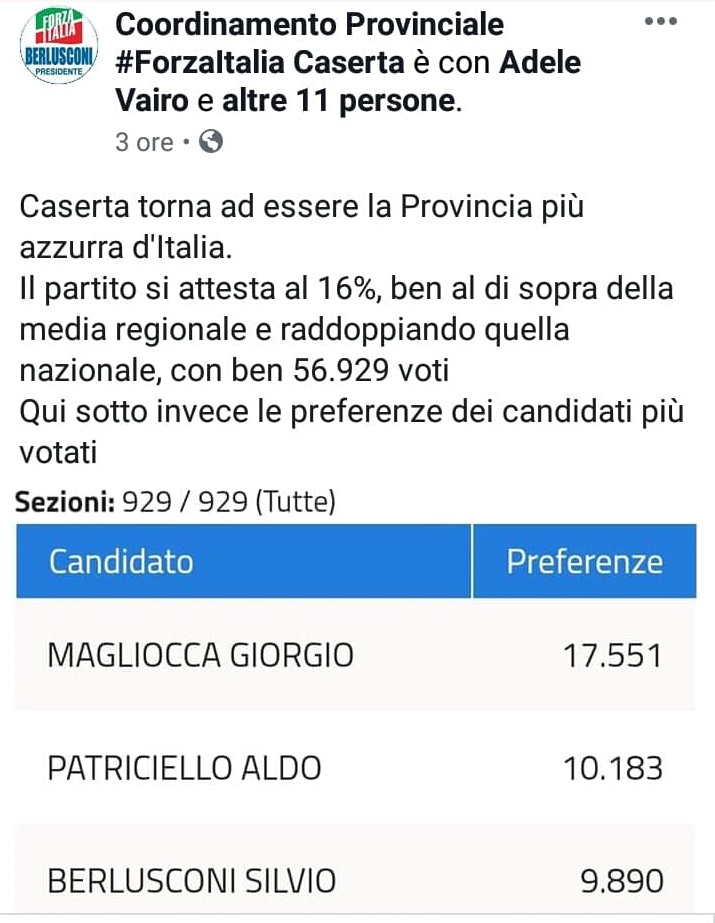
Task: Click the Preferenze column header
Action: click(584, 562)
